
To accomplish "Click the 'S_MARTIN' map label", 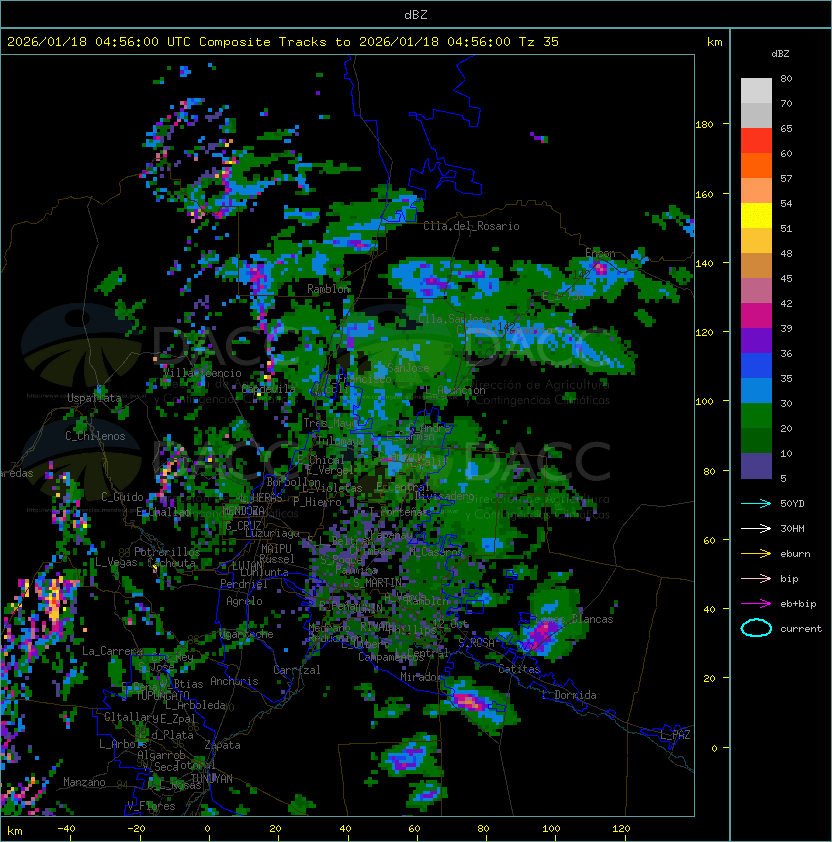I will (x=378, y=582).
